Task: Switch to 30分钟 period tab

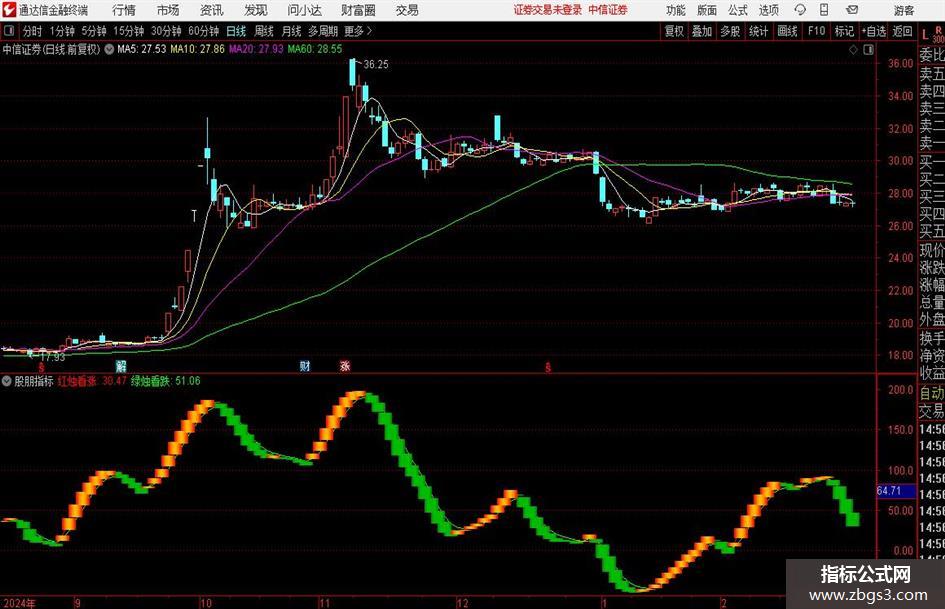Action: 166,31
